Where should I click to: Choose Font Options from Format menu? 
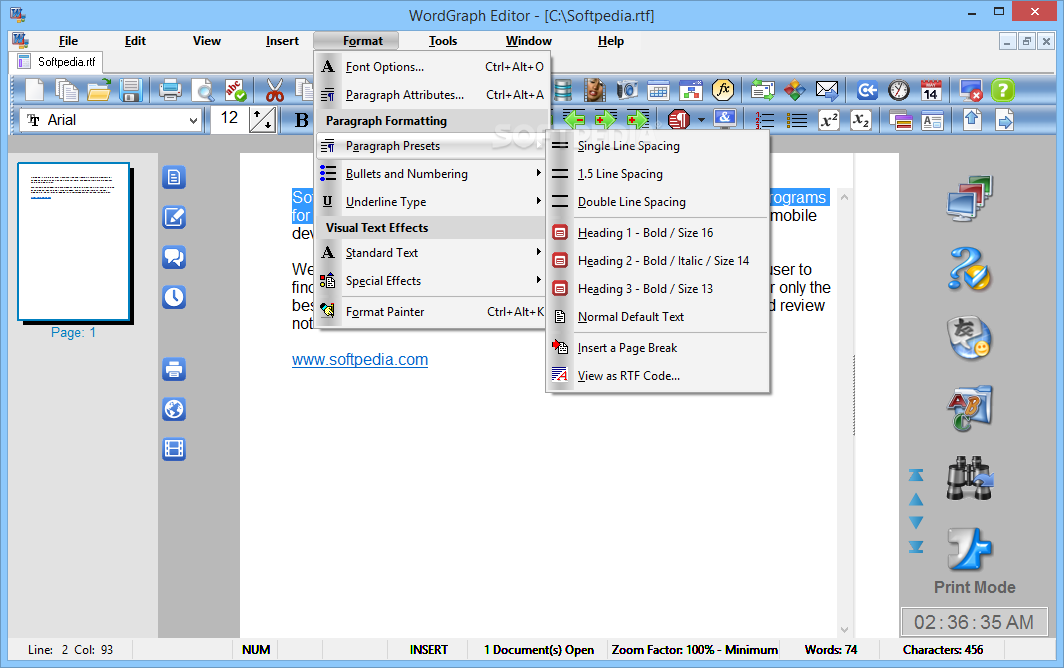pos(432,67)
